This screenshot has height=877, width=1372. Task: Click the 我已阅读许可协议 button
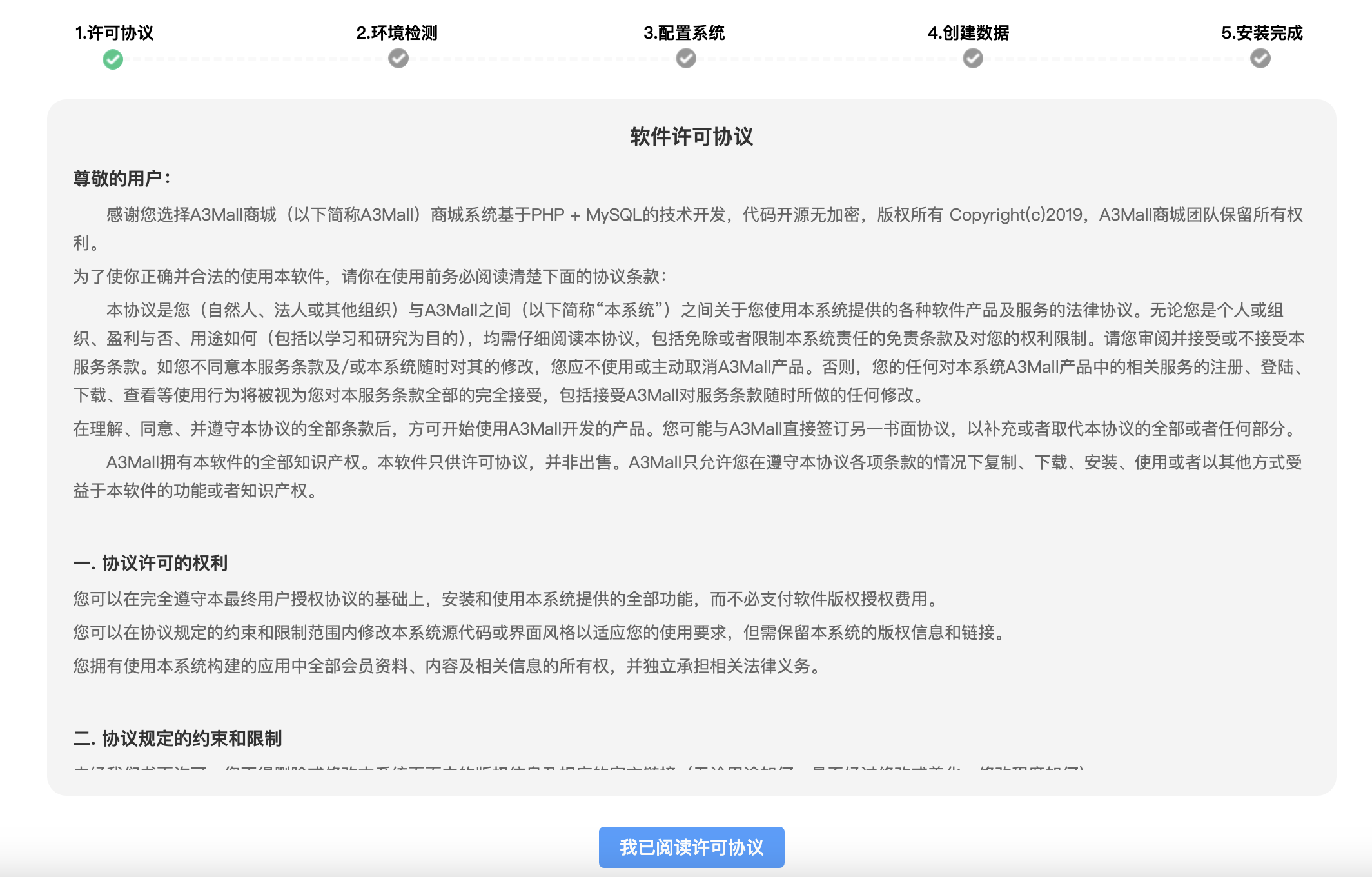pos(692,847)
